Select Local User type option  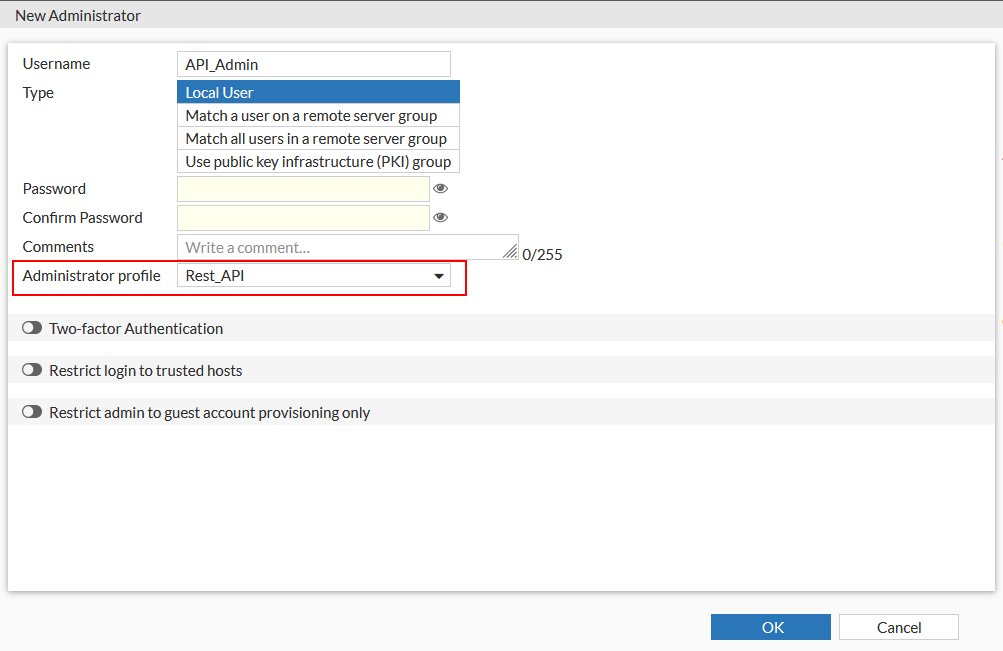tap(318, 92)
